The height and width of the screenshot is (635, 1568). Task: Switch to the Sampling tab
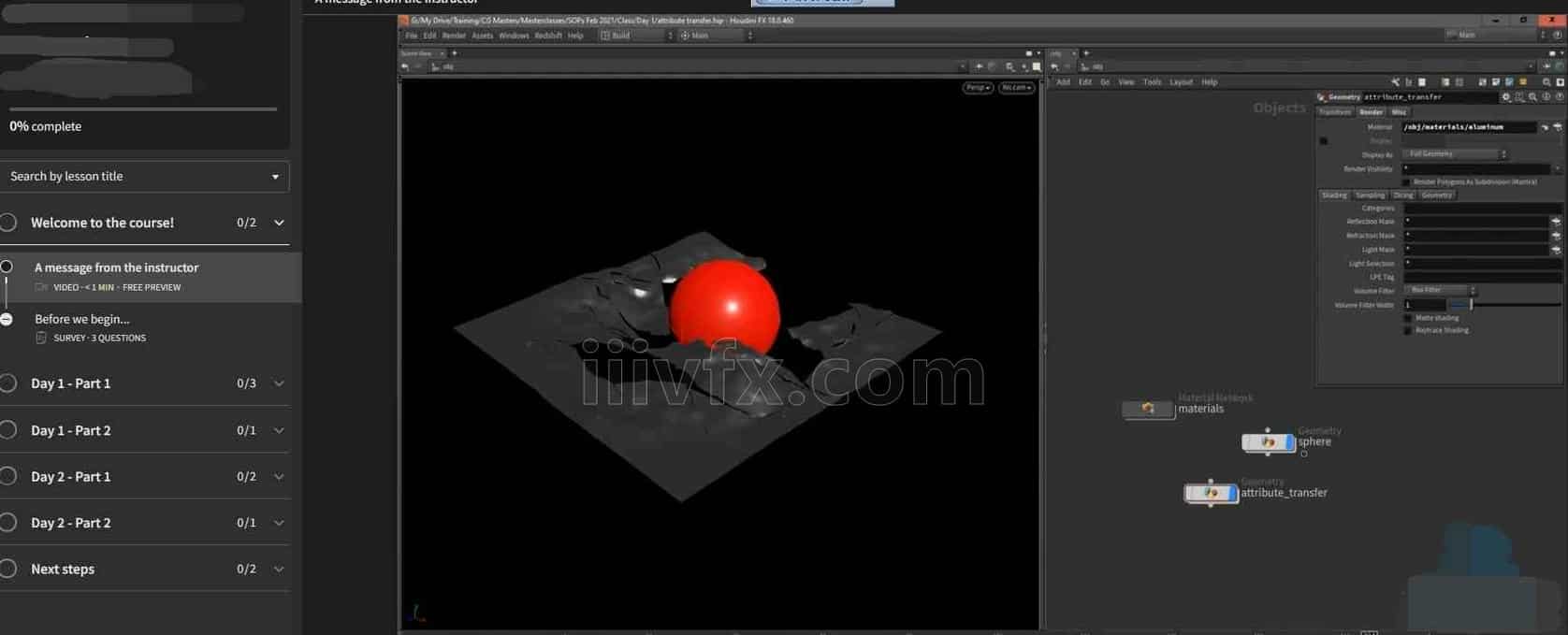click(x=1370, y=195)
